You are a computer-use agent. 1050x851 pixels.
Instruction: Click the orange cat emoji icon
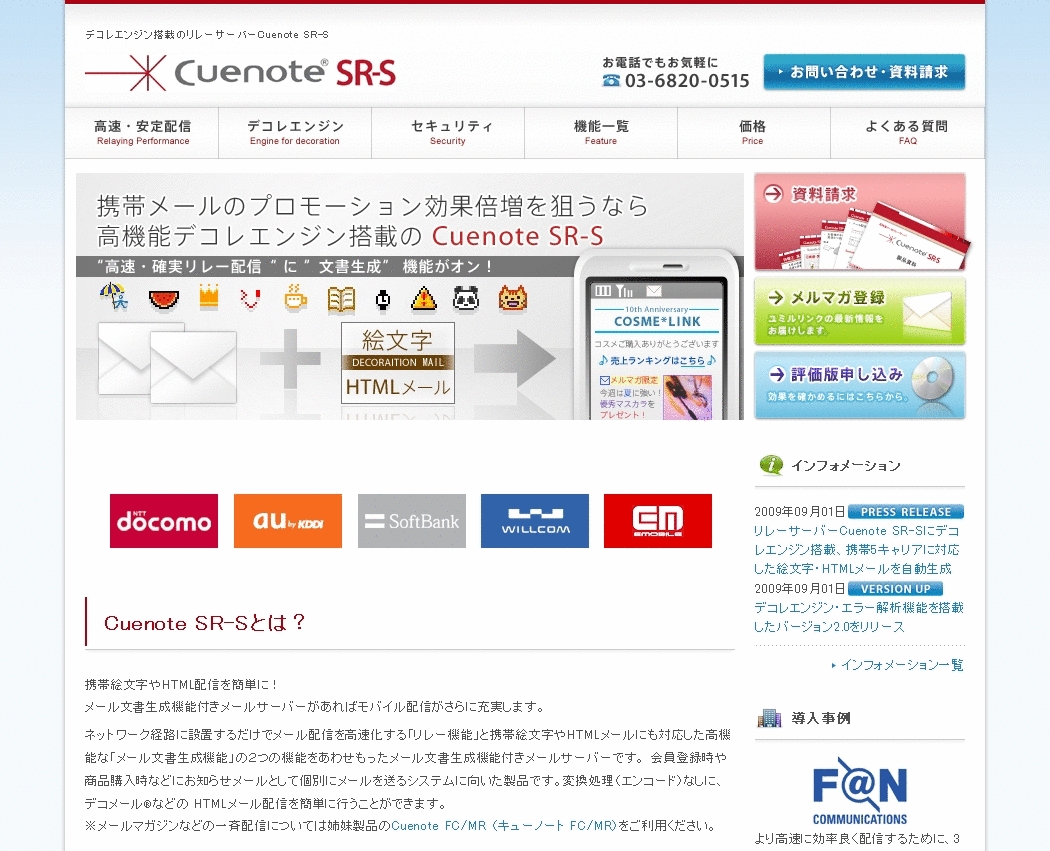click(512, 297)
